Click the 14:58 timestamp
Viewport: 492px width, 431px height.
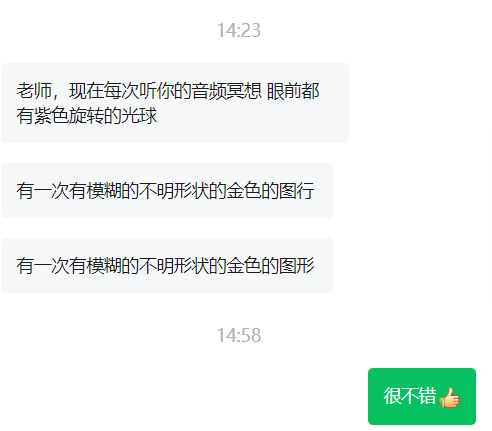pos(239,335)
